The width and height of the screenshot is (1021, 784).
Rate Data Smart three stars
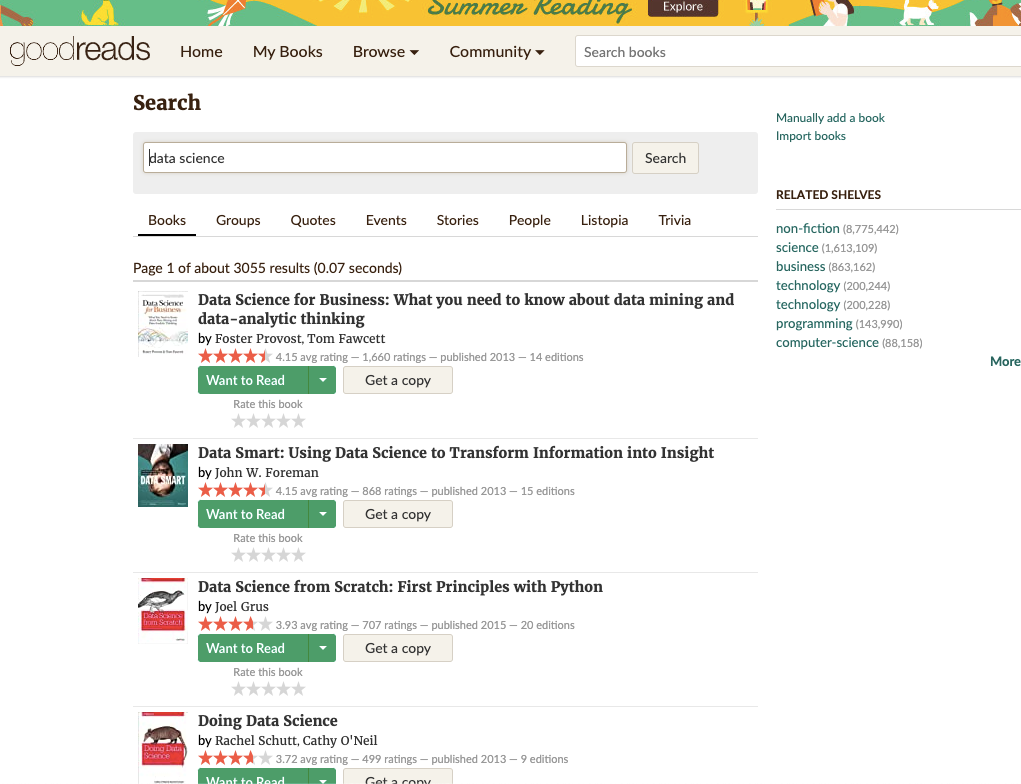tap(268, 555)
